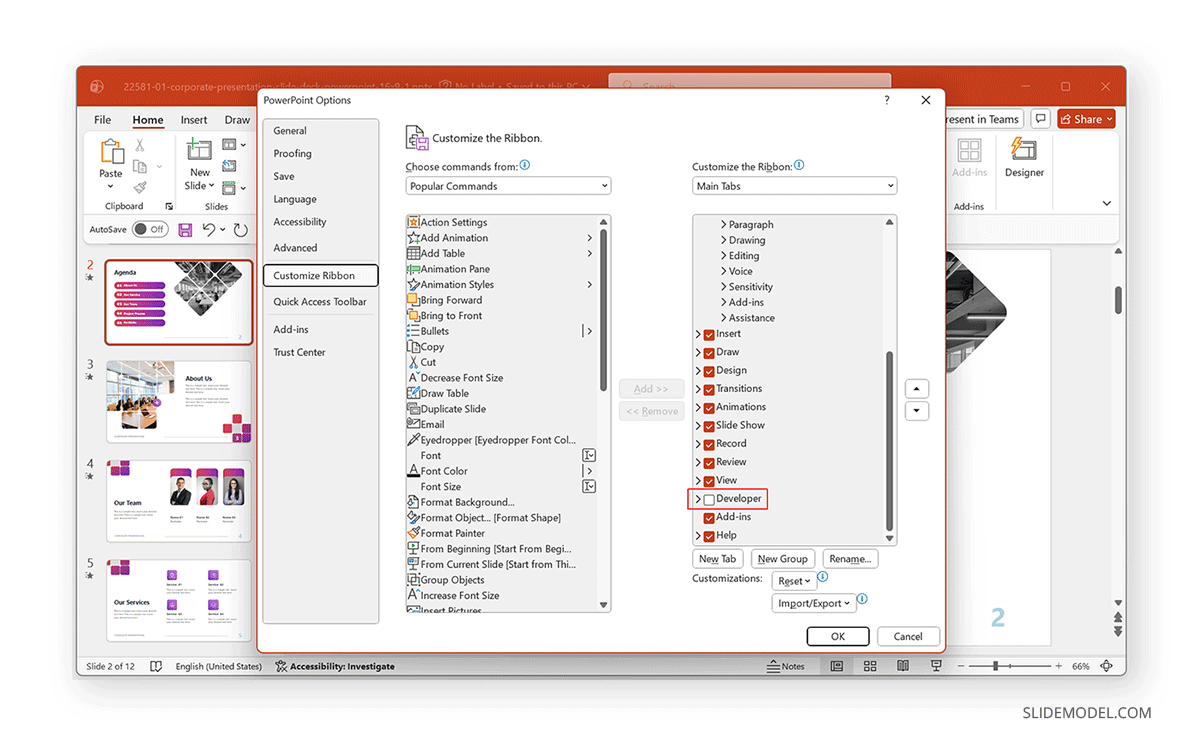This screenshot has width=1200, height=743.
Task: Expand the Review tab entry
Action: click(x=699, y=461)
